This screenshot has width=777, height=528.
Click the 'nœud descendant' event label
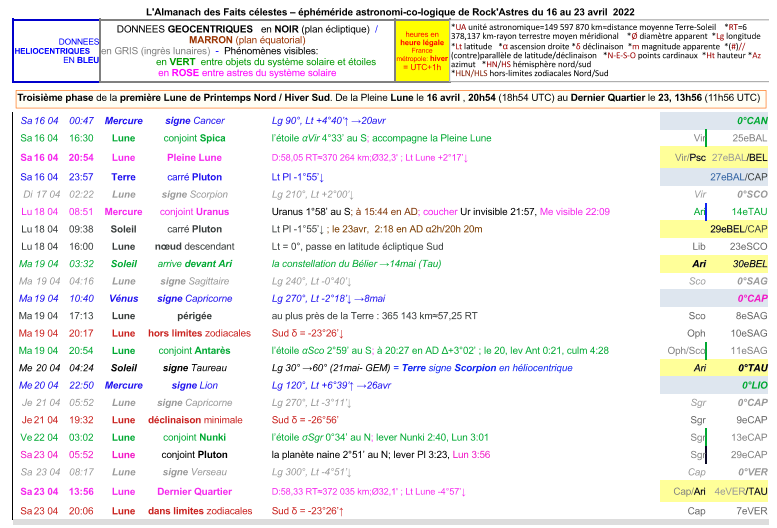[196, 246]
